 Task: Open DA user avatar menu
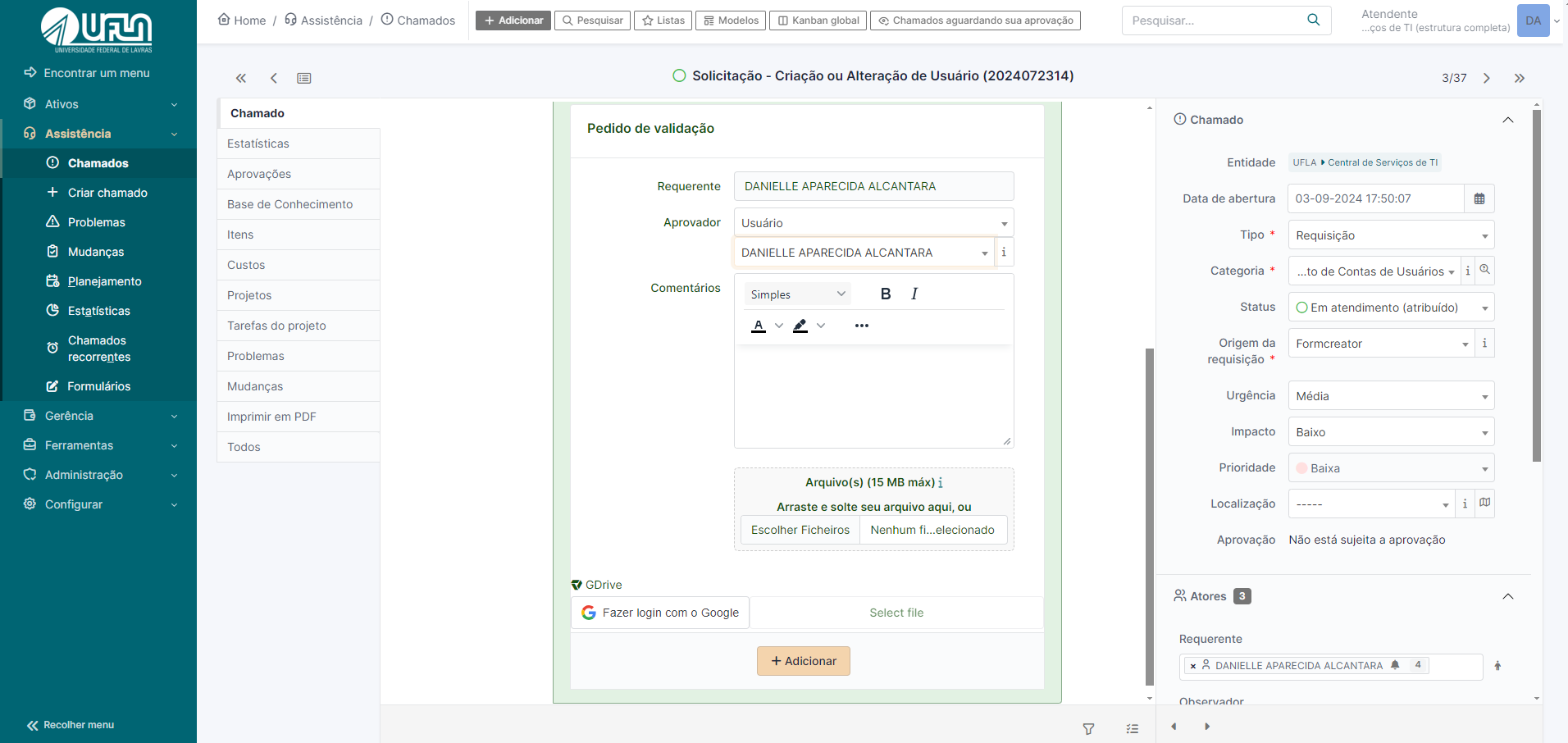pos(1534,21)
